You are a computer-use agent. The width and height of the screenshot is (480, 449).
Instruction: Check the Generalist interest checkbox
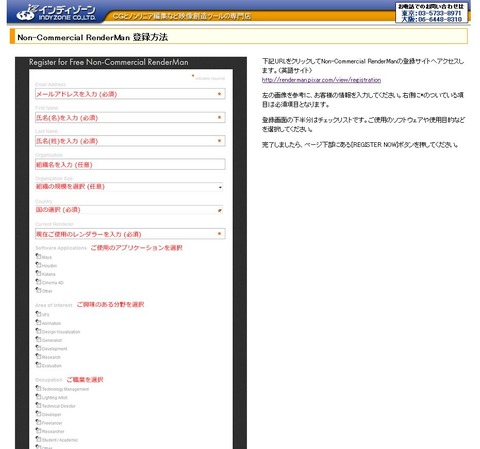[x=38, y=339]
